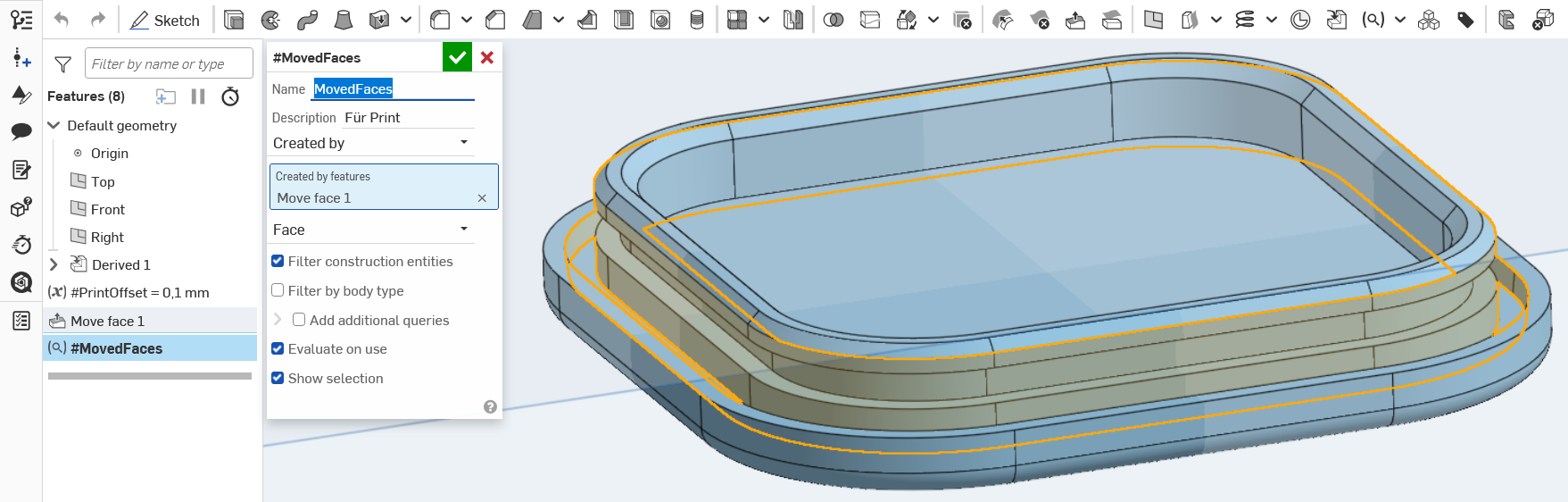This screenshot has width=1568, height=502.
Task: Click the regeneration times stopwatch icon
Action: click(230, 96)
